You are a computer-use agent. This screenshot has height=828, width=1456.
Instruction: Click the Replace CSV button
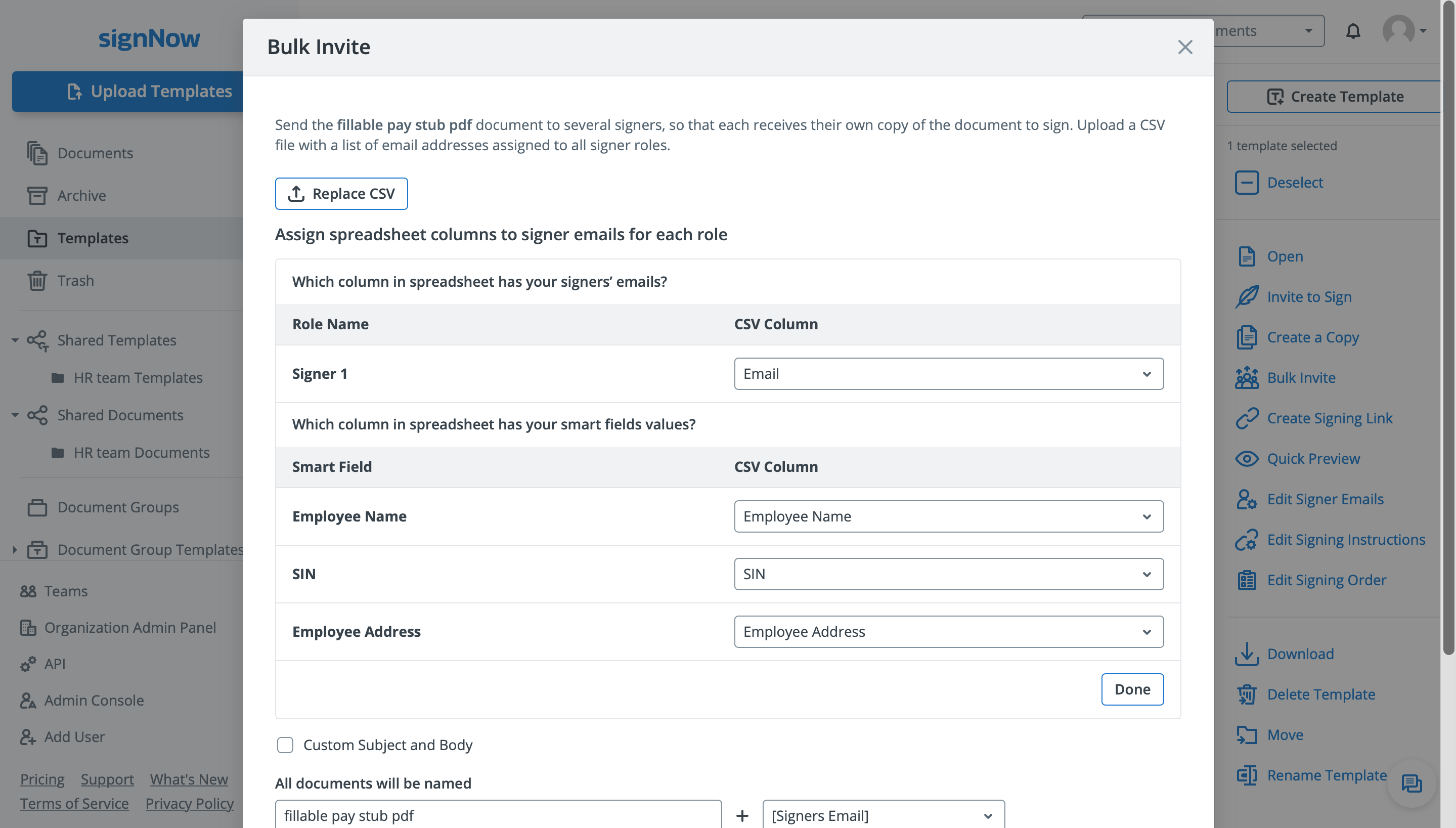[x=341, y=193]
